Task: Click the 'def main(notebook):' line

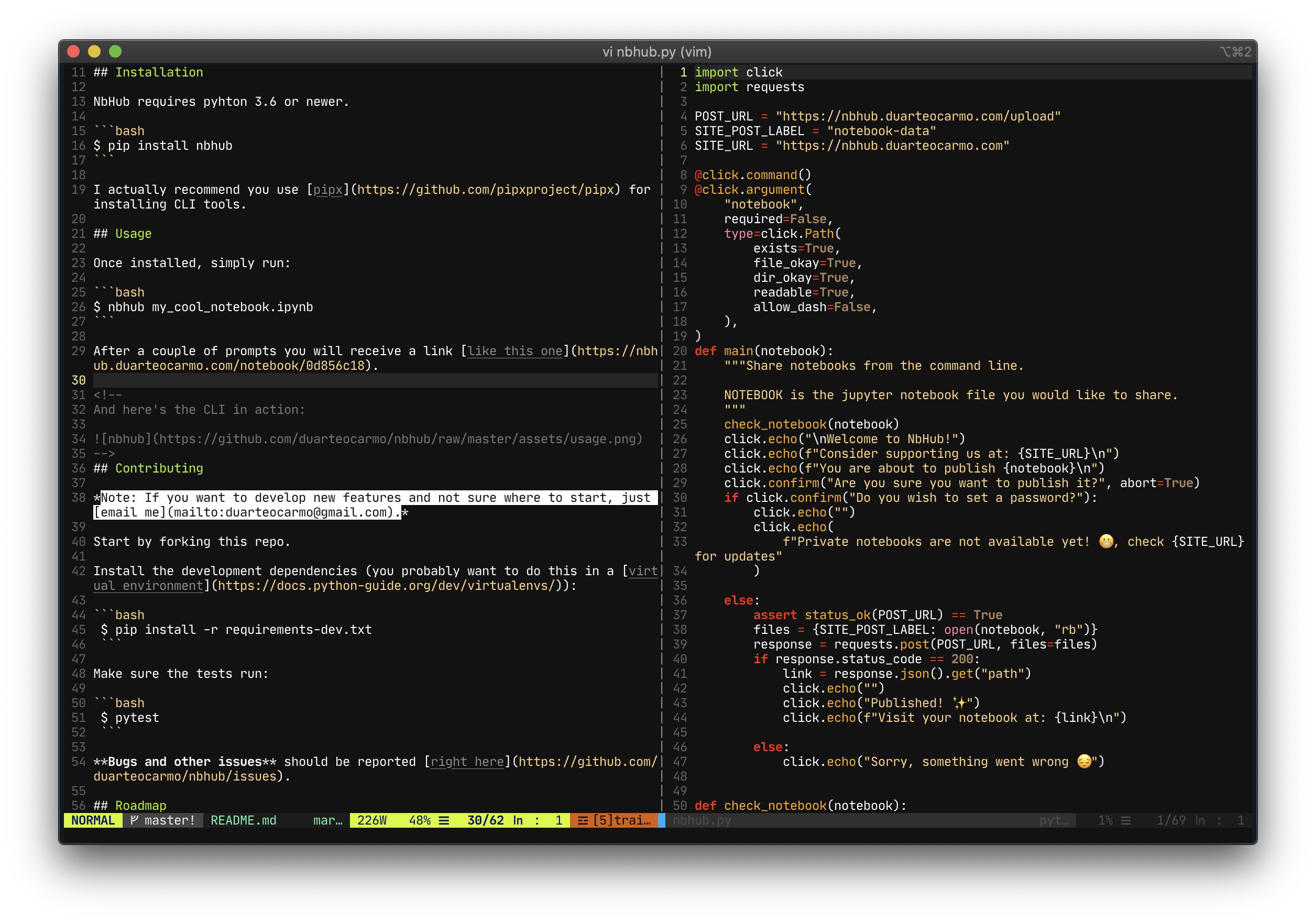Action: point(763,350)
